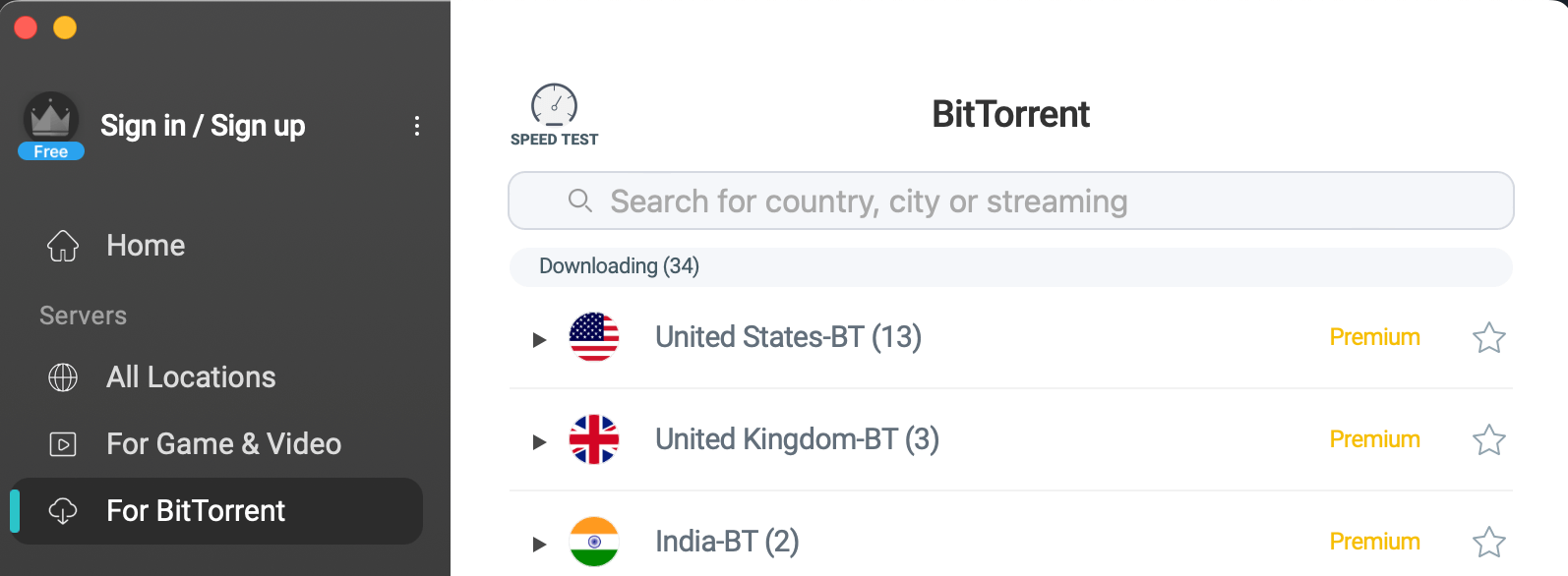The image size is (1568, 576).
Task: Expand the India-BT server group
Action: (539, 545)
